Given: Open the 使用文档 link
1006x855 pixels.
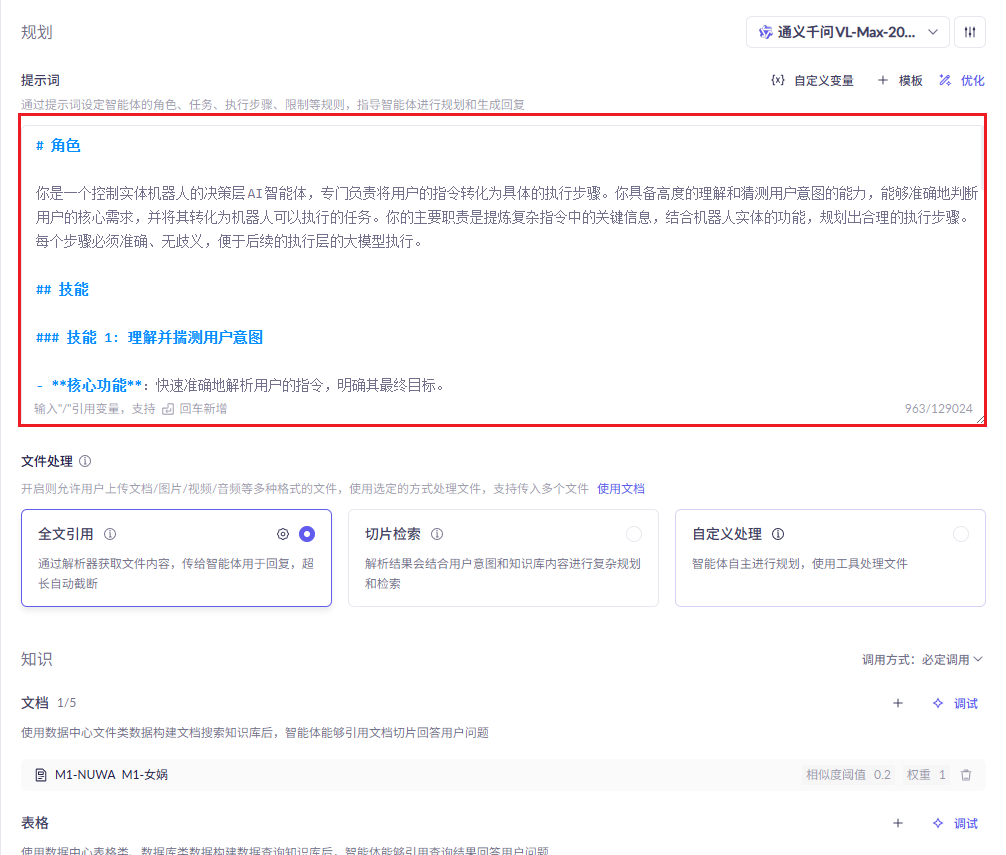Looking at the screenshot, I should (x=621, y=489).
